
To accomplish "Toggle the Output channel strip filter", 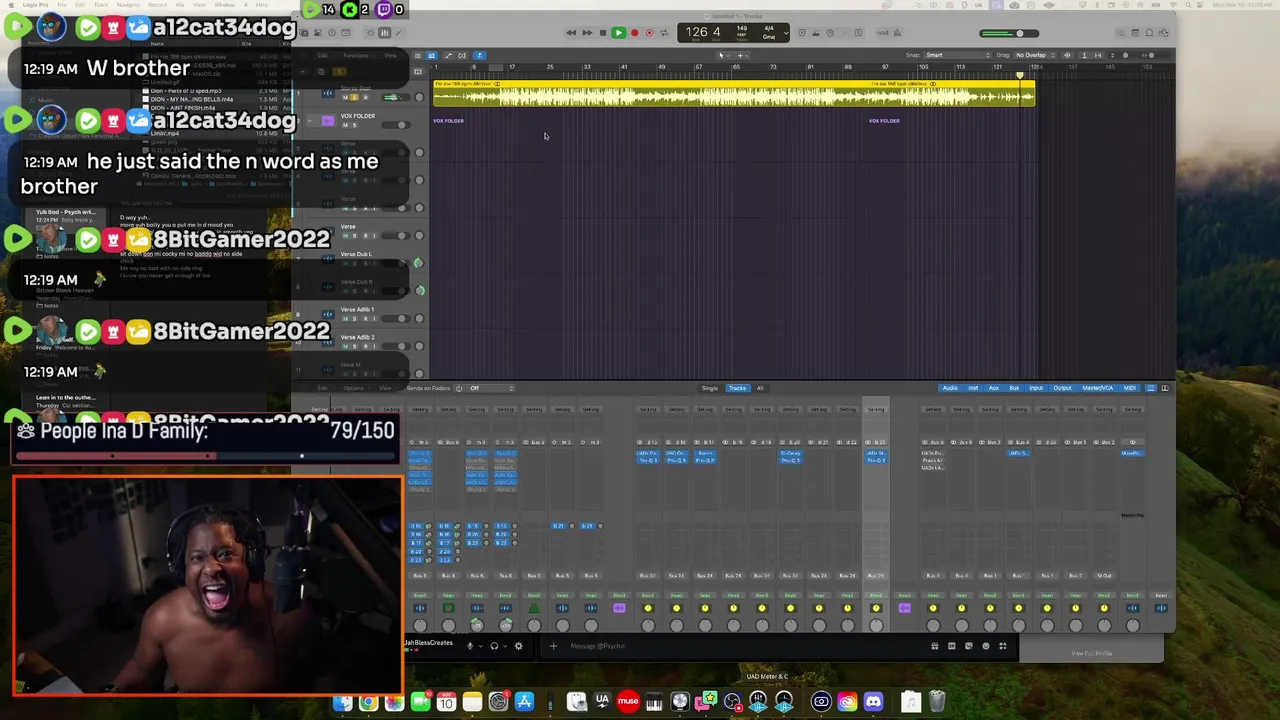I will click(1062, 388).
